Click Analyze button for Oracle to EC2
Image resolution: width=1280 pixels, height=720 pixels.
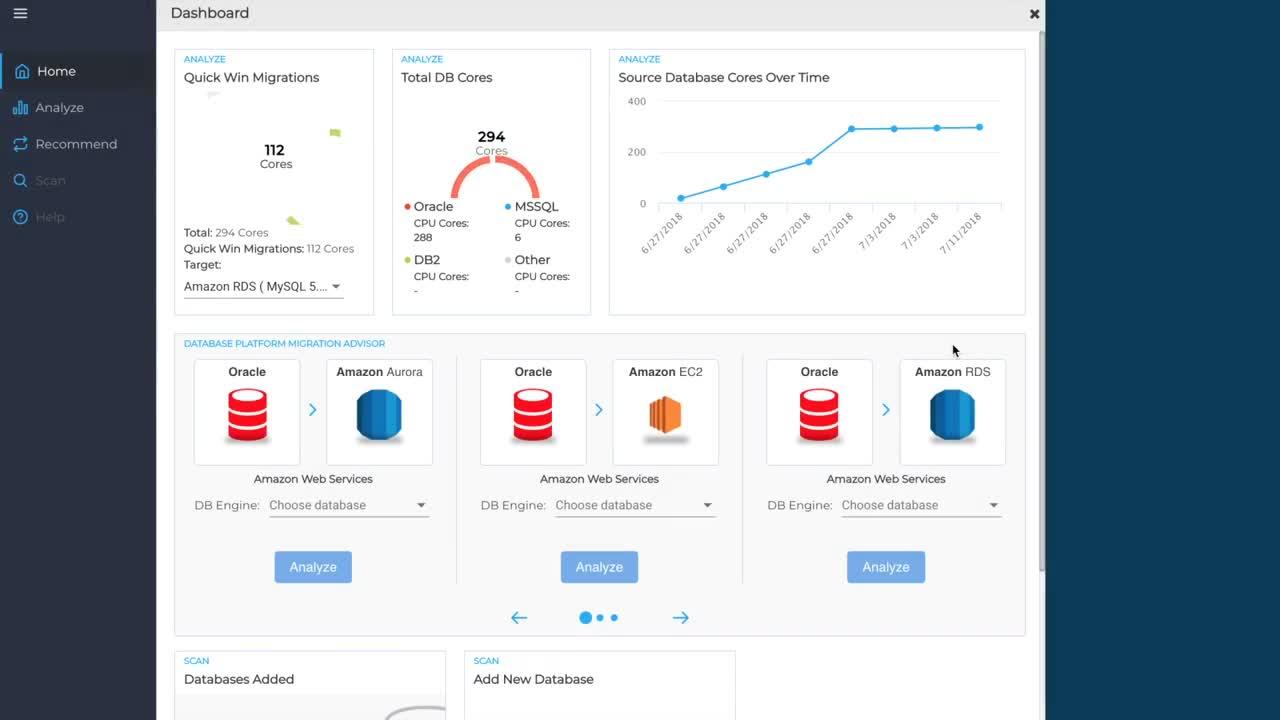599,567
